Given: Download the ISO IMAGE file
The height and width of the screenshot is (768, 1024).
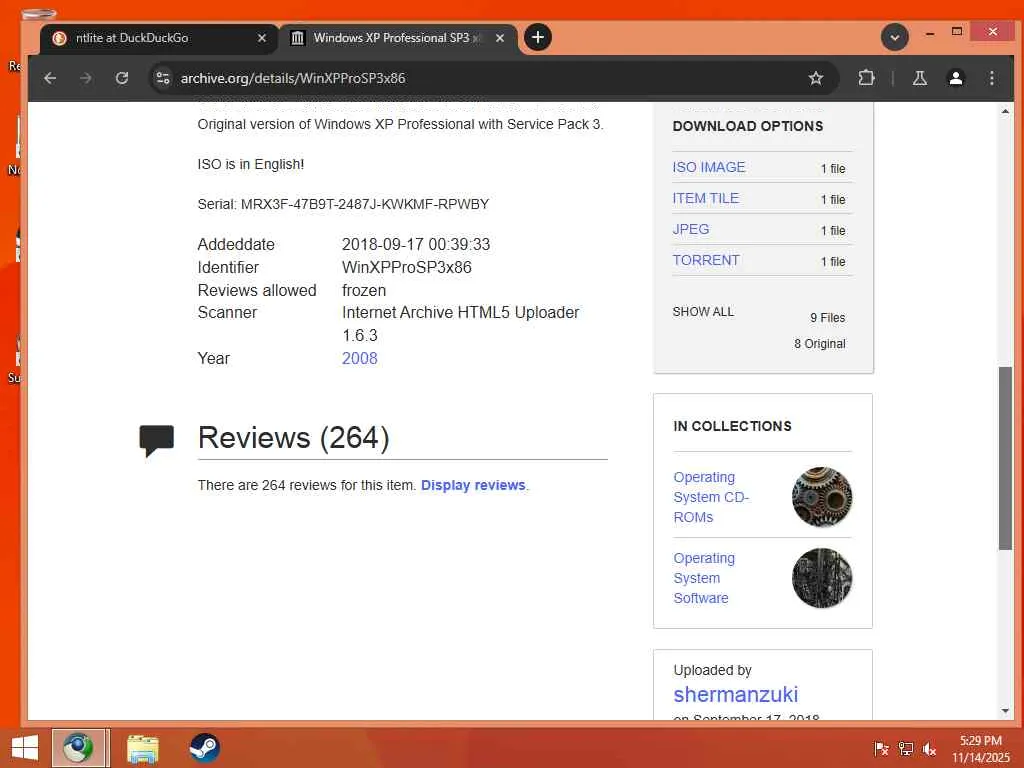Looking at the screenshot, I should (709, 167).
